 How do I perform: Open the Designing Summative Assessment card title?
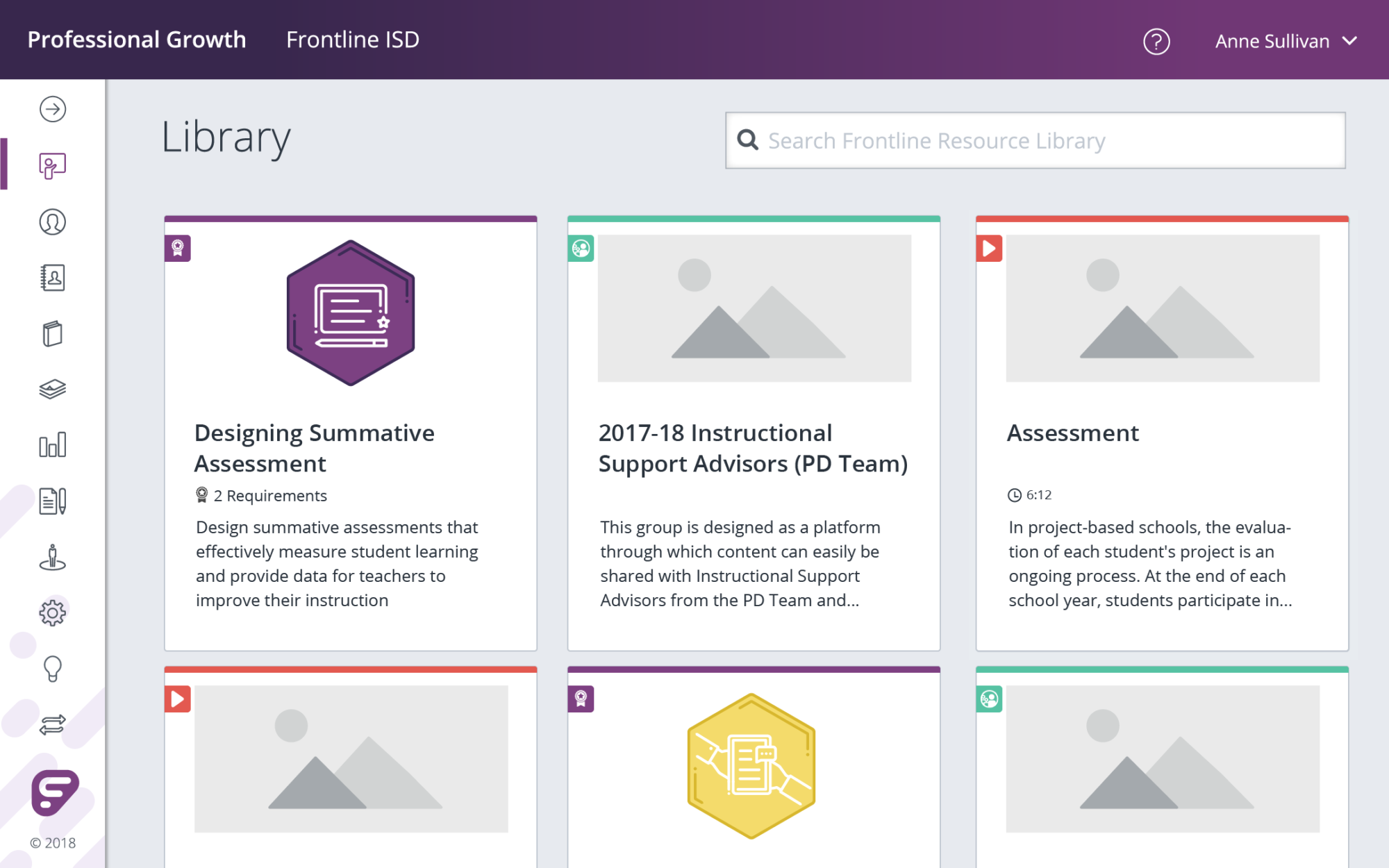click(x=314, y=448)
